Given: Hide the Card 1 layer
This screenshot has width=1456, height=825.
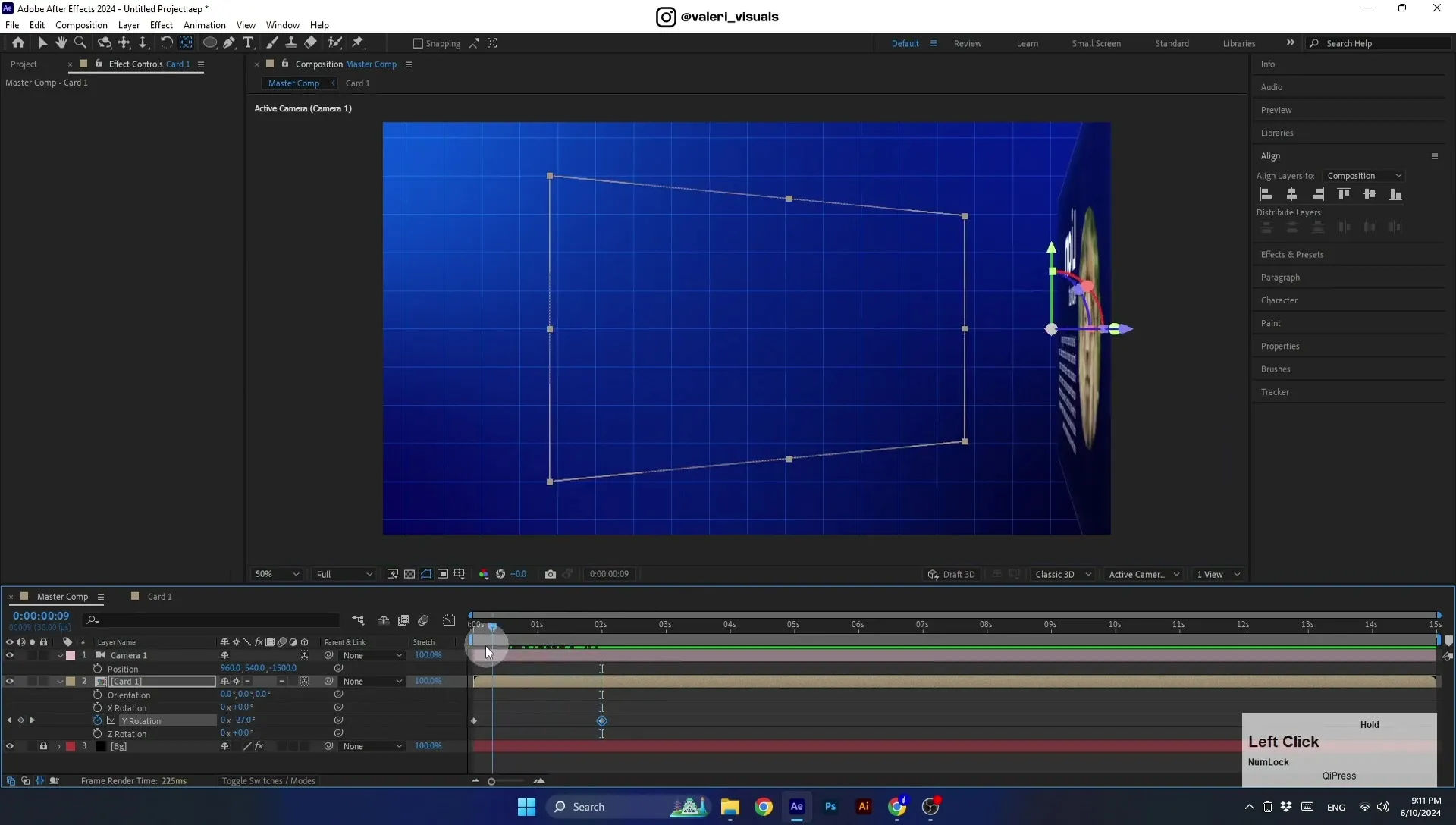Looking at the screenshot, I should [x=10, y=681].
